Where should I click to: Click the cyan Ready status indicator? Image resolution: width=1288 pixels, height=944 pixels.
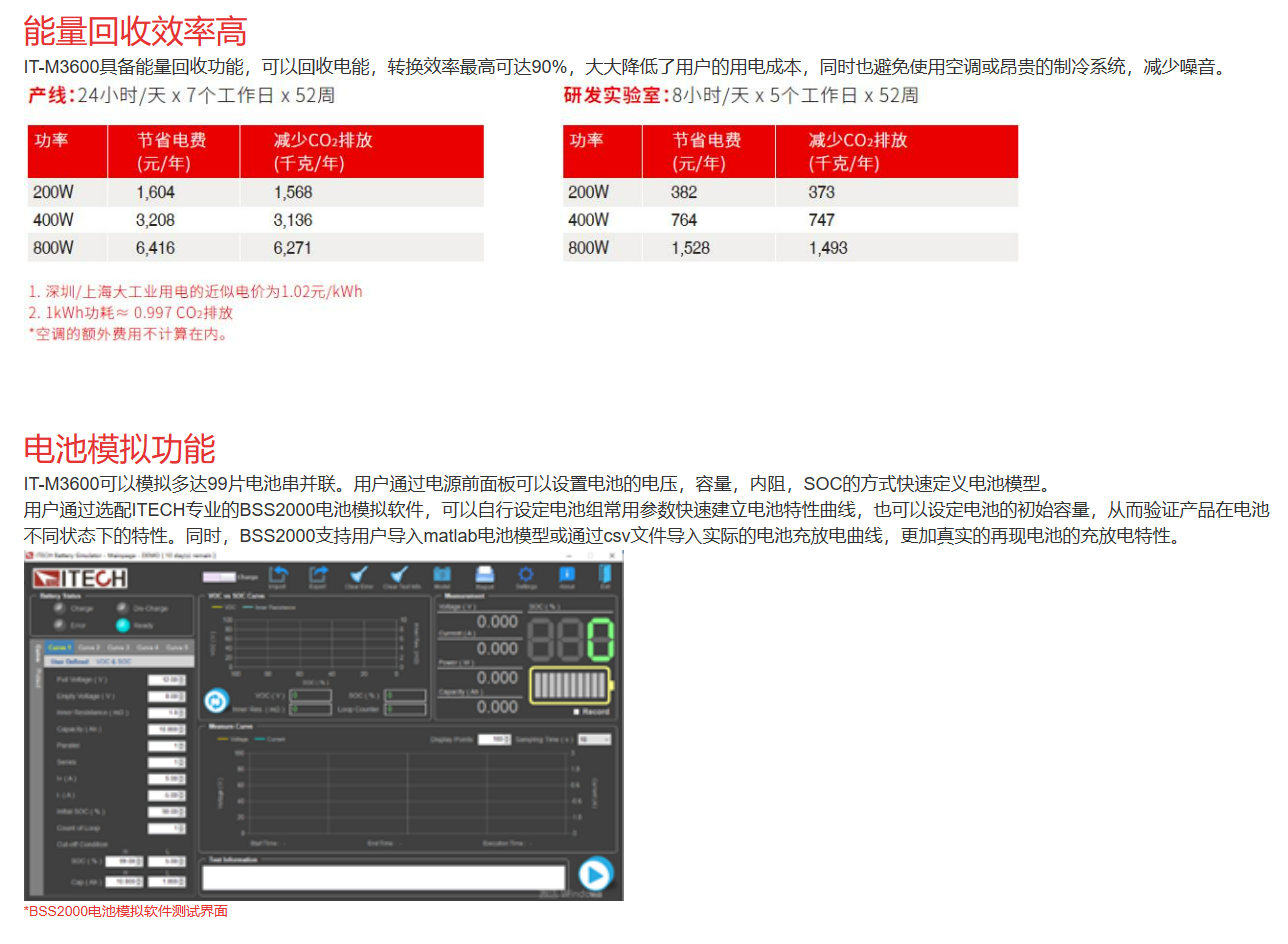(x=122, y=625)
